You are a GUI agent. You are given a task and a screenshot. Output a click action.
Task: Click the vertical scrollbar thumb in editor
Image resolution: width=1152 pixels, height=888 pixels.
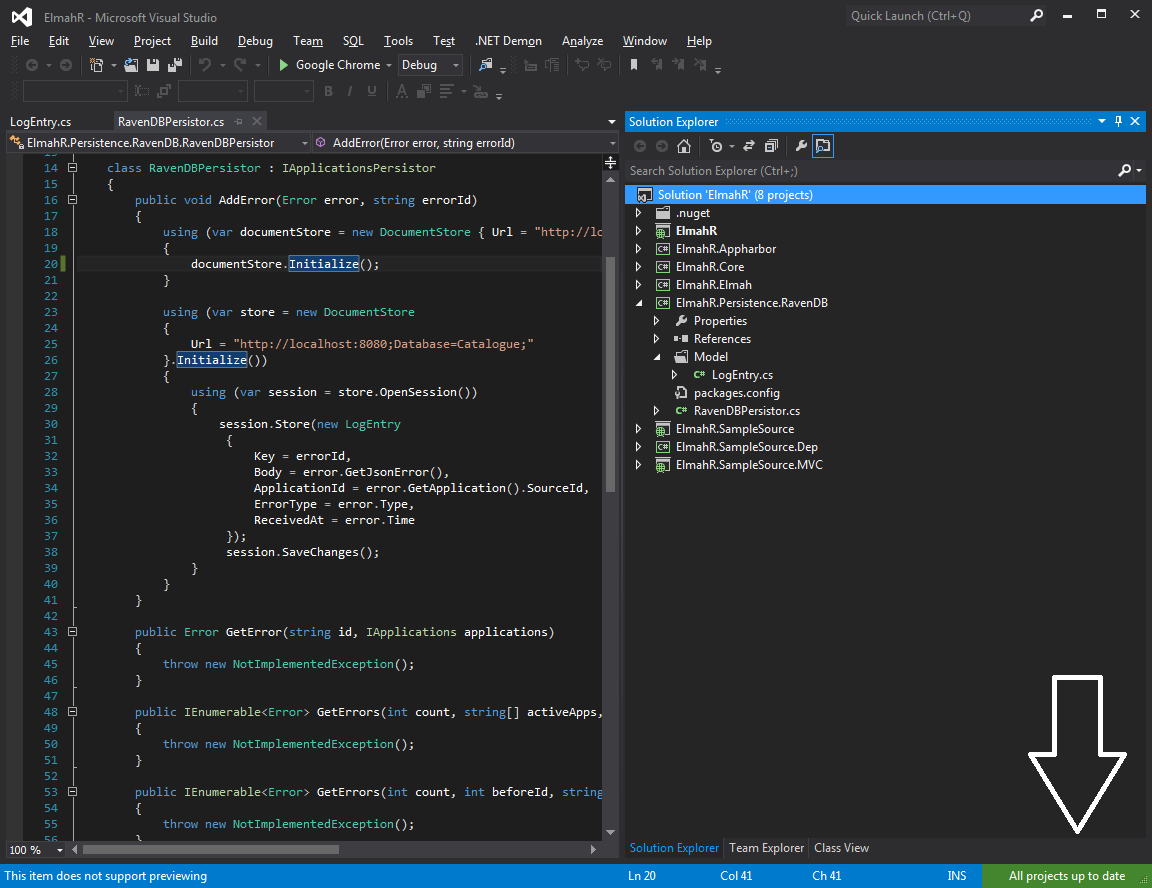click(611, 375)
